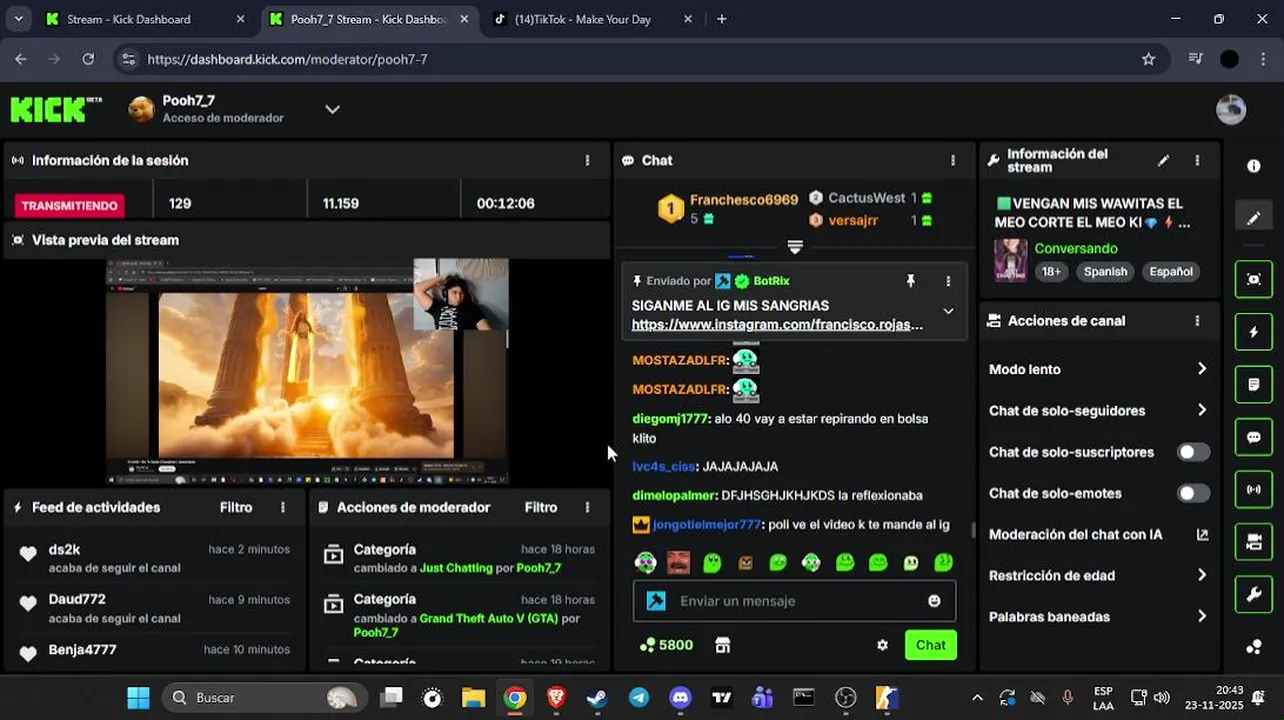Open the Kick points shop icon
The width and height of the screenshot is (1284, 720).
click(x=723, y=645)
